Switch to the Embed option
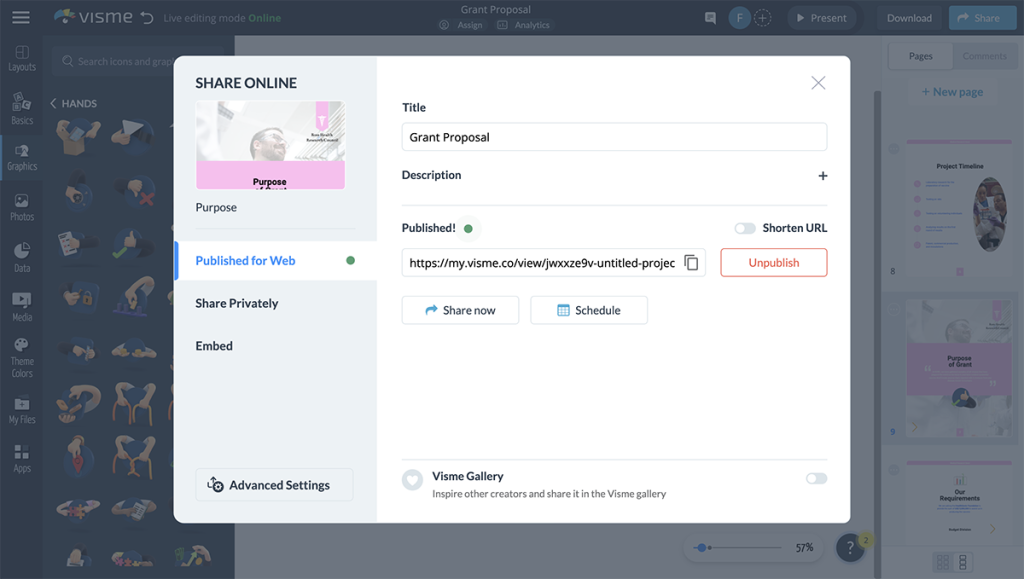Screen dimensions: 1024x579 (x=214, y=346)
